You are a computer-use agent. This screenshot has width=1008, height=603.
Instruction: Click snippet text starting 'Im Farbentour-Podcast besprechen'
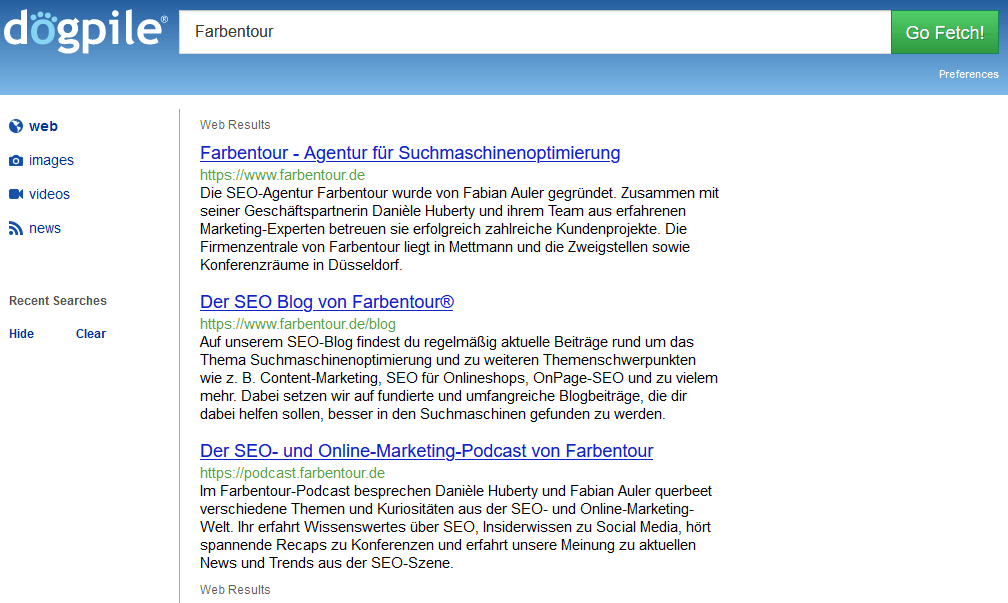coord(456,527)
